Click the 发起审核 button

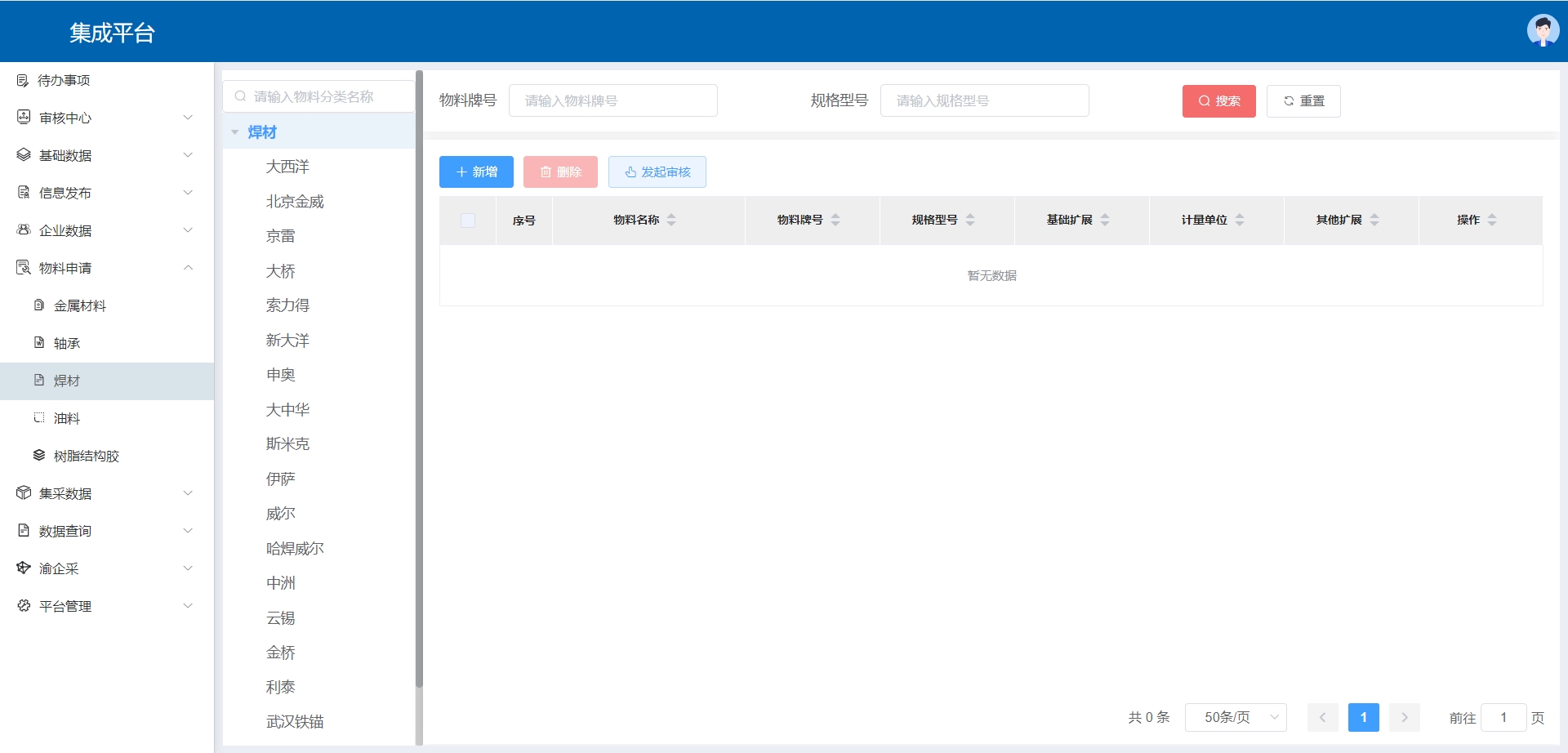point(657,172)
